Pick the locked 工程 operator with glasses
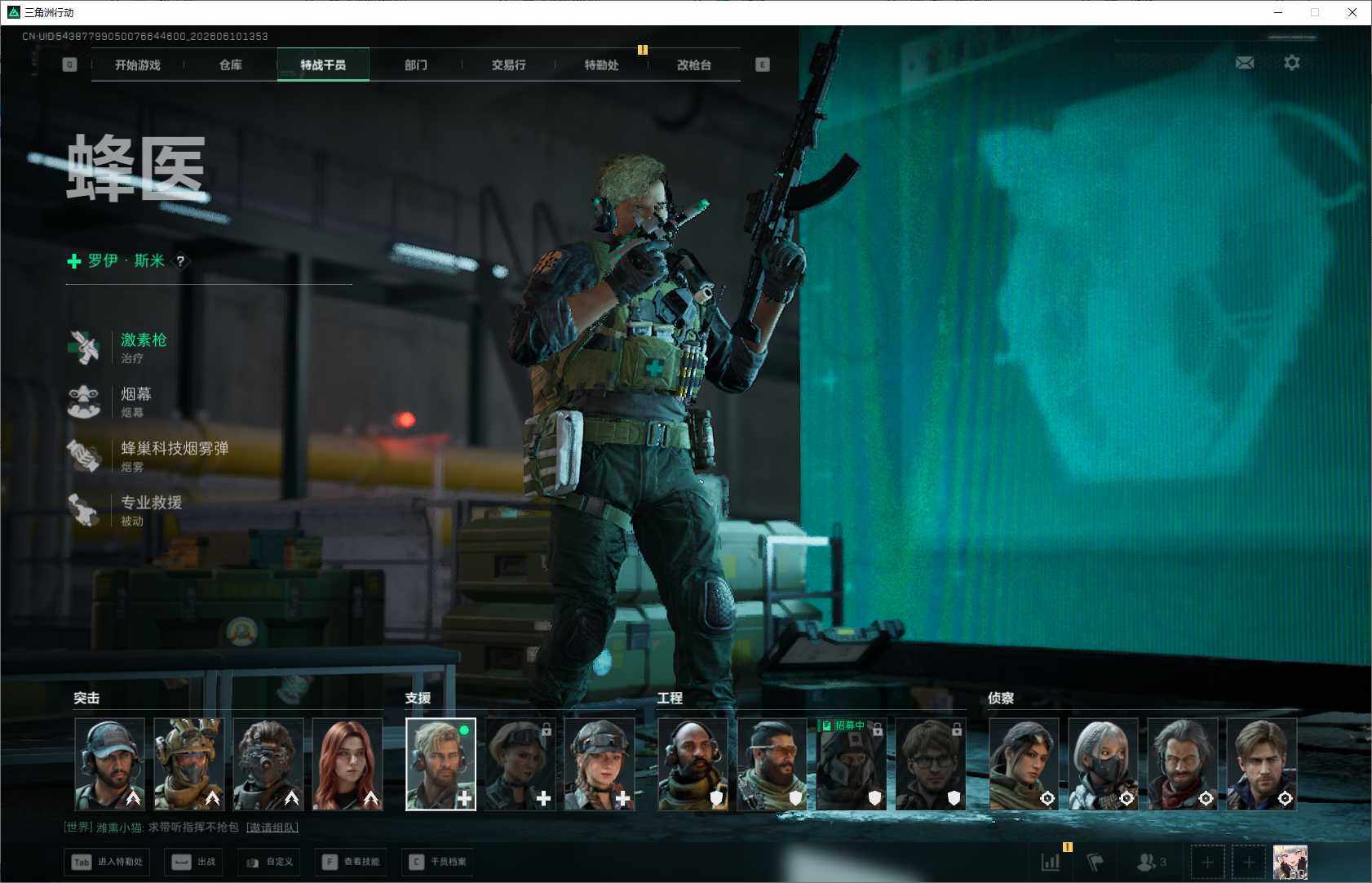1372x883 pixels. click(x=930, y=764)
